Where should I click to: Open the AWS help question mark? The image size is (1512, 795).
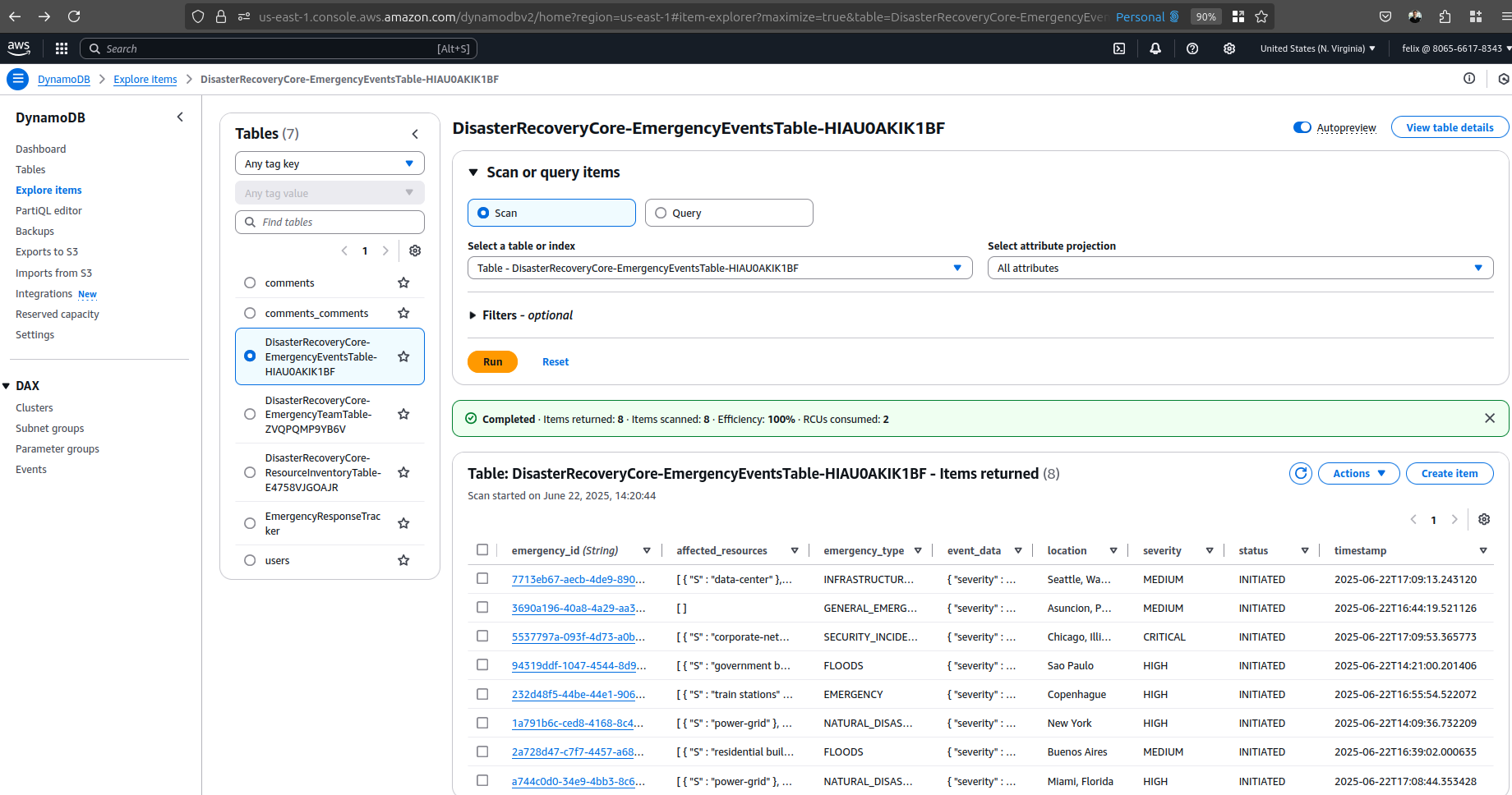click(x=1192, y=48)
